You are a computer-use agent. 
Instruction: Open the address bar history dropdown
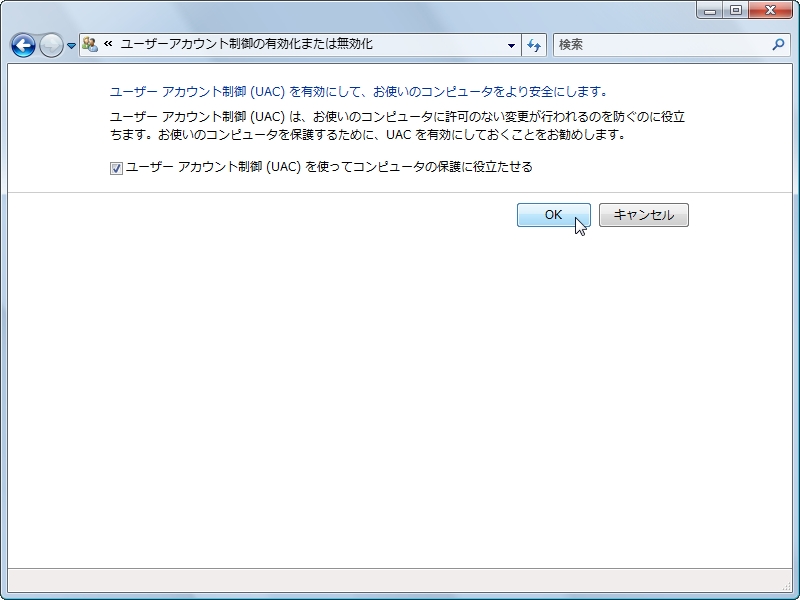point(511,45)
